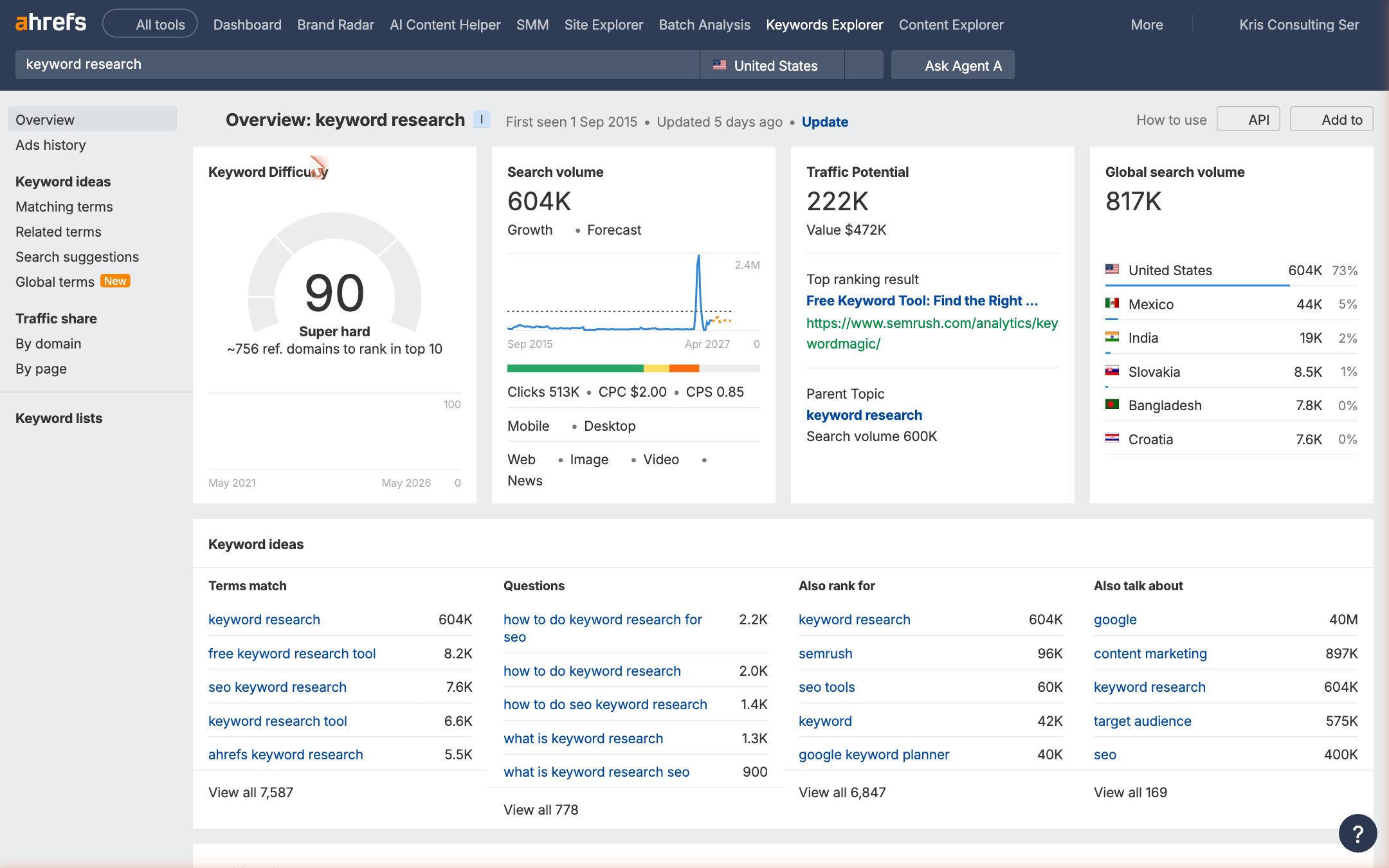Open Content Explorer
The height and width of the screenshot is (868, 1389).
click(951, 24)
